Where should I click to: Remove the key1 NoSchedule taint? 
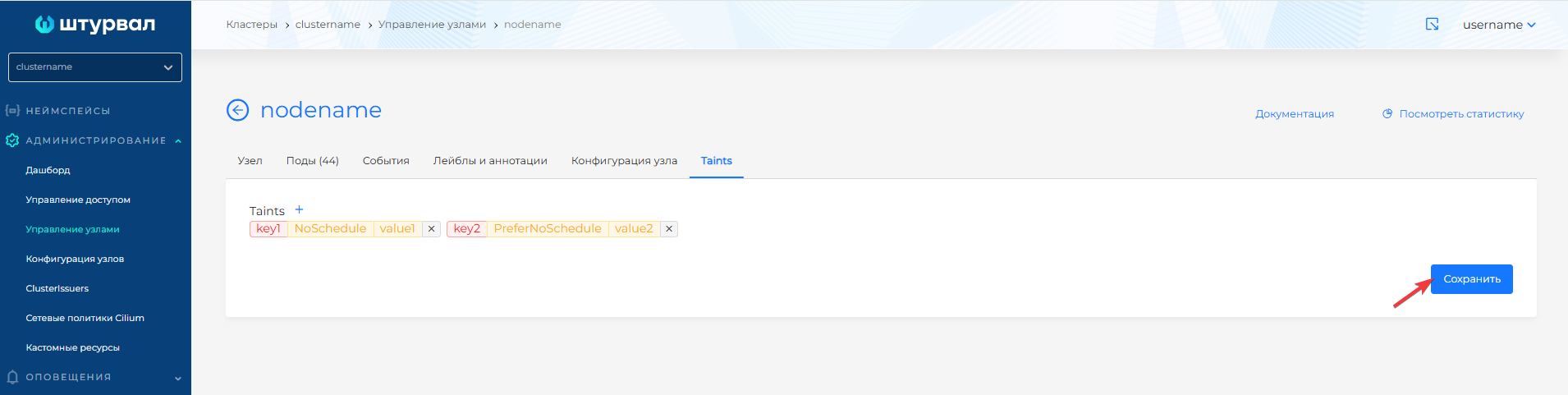[431, 229]
